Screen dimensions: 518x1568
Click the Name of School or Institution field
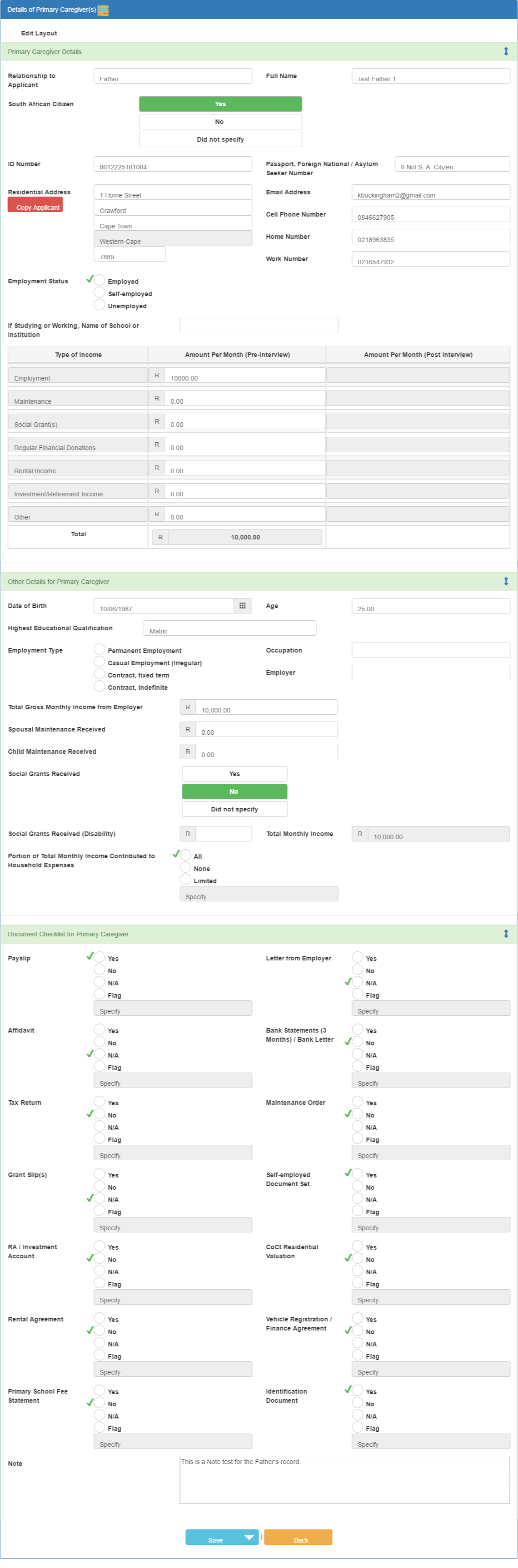coord(259,325)
